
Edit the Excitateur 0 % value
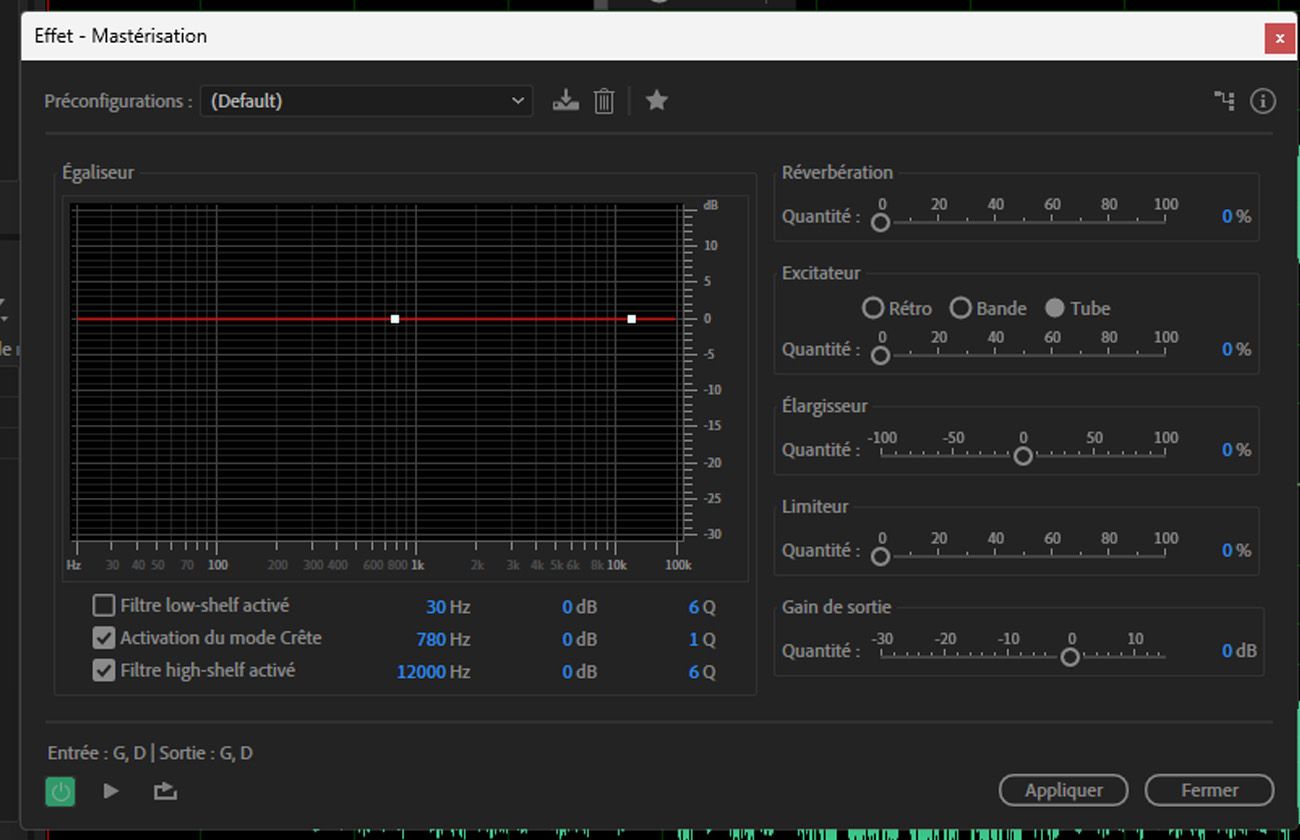click(1227, 349)
